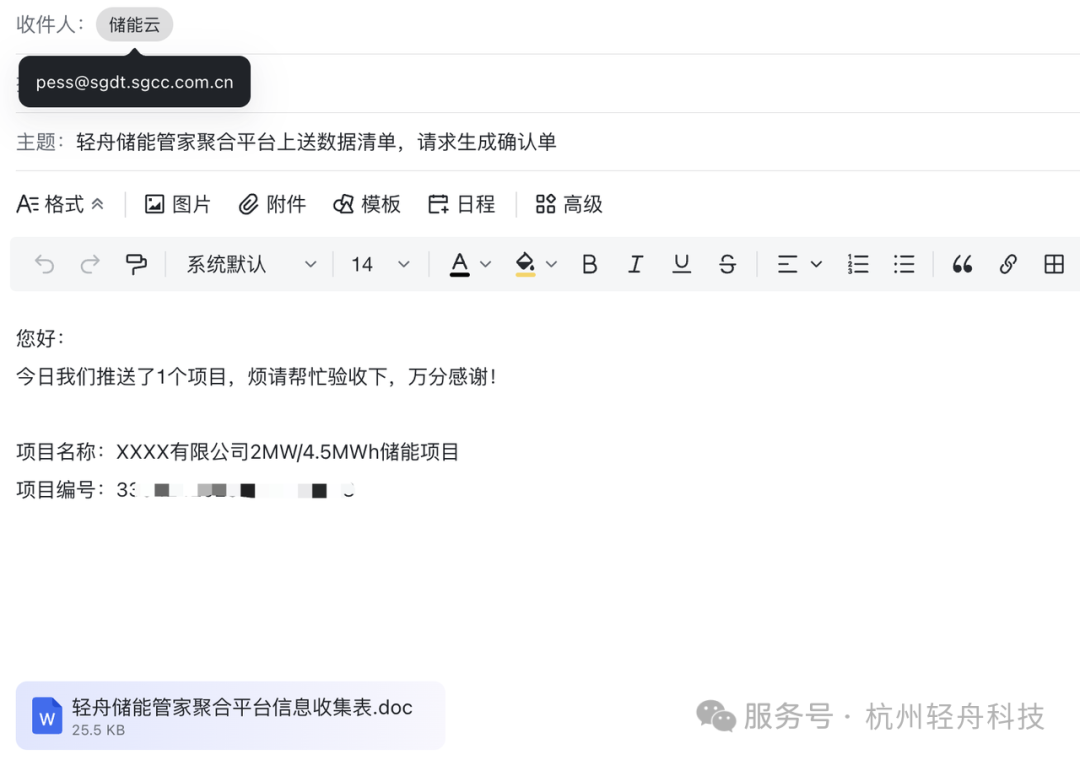
Task: Open attachment 轻舟储能管家聚合平台信息收集表.doc
Action: click(x=230, y=715)
